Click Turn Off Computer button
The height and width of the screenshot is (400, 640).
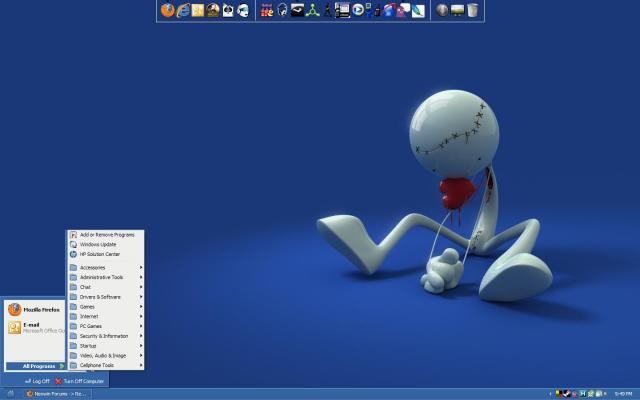pyautogui.click(x=80, y=381)
